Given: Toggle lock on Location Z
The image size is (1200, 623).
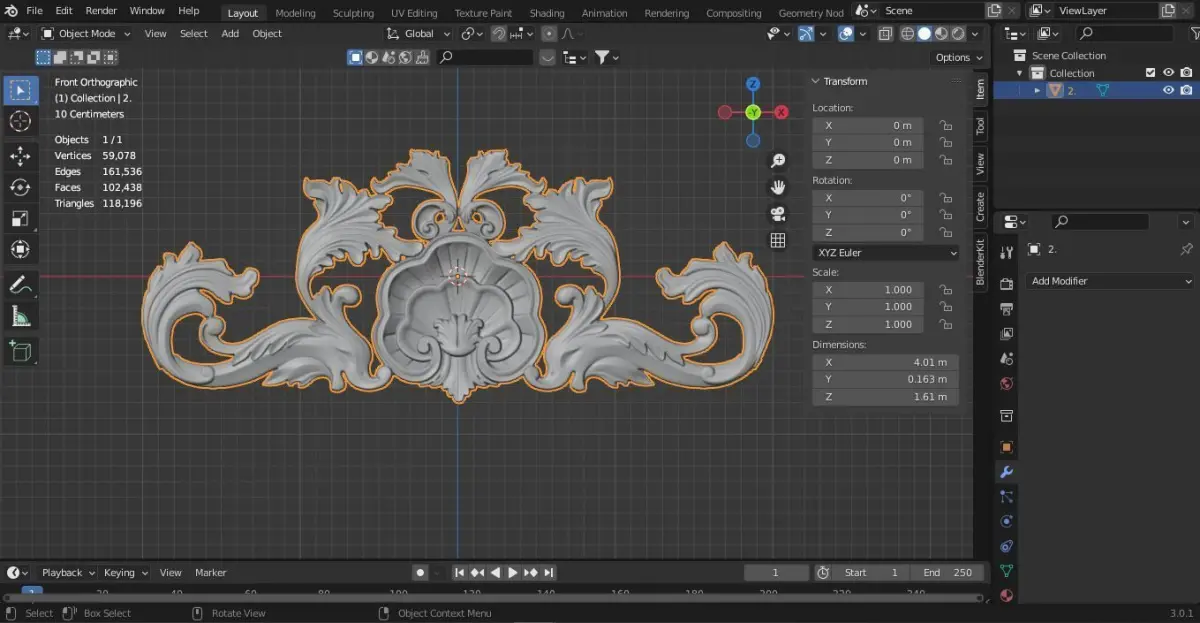Looking at the screenshot, I should 944,160.
